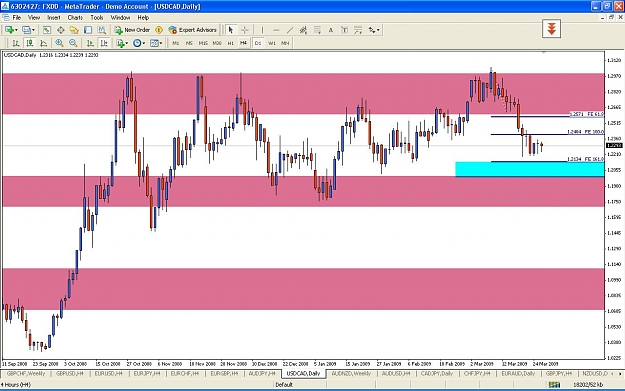This screenshot has height=391, width=625.
Task: Switch chart to Line Chart view
Action: [43, 43]
